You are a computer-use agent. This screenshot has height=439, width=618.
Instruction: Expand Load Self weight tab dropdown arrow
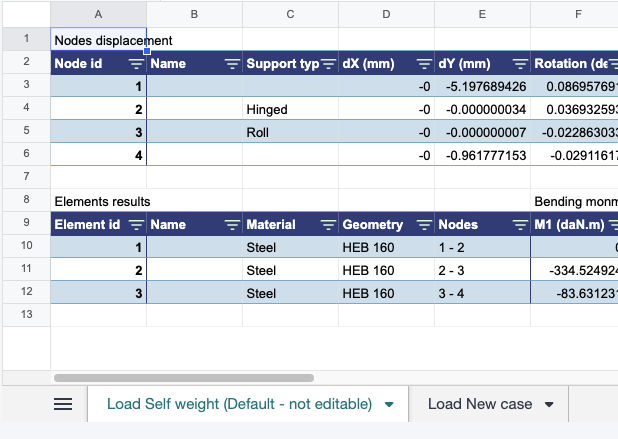pyautogui.click(x=389, y=405)
